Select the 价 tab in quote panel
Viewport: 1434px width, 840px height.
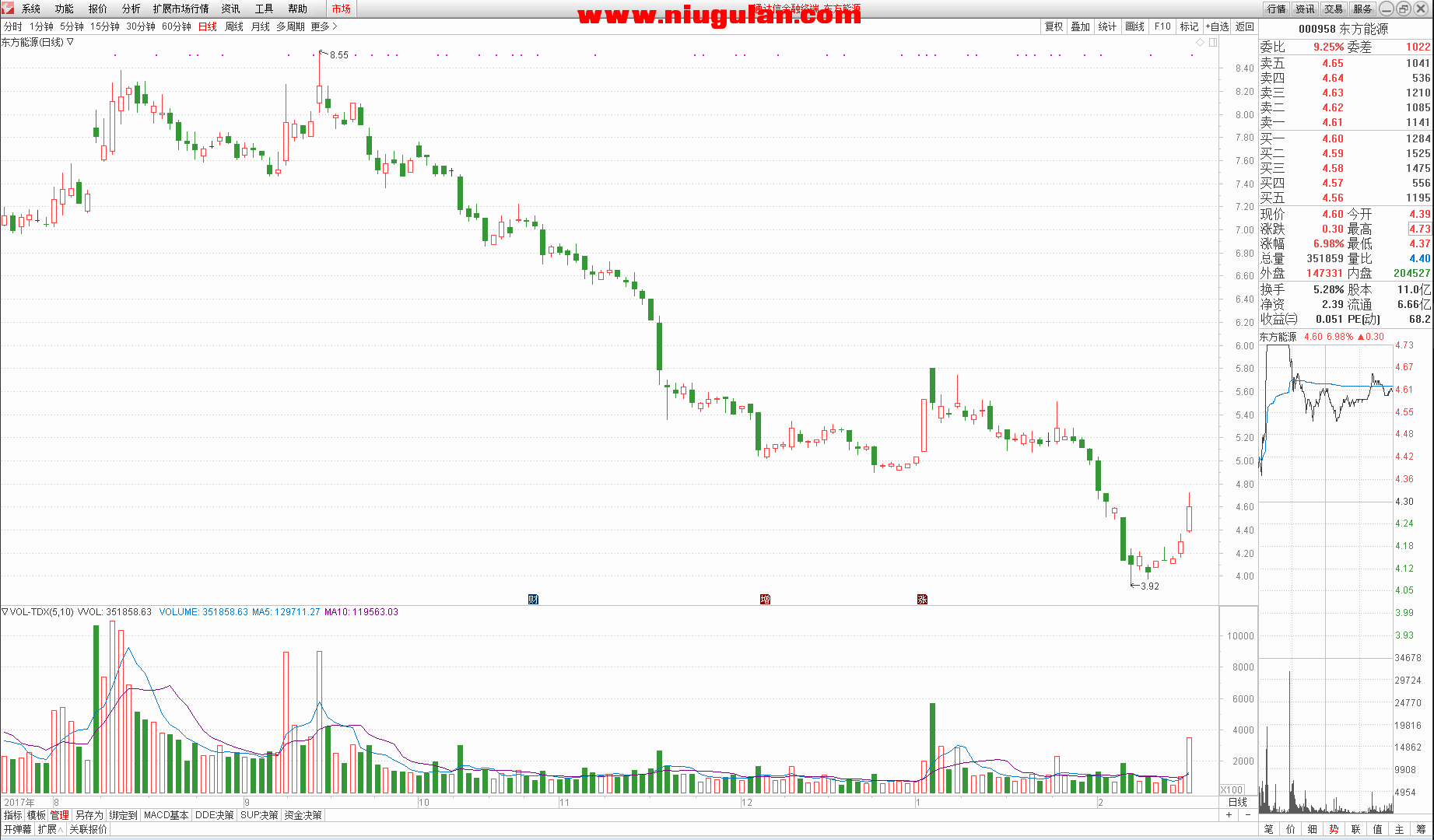(x=1291, y=829)
